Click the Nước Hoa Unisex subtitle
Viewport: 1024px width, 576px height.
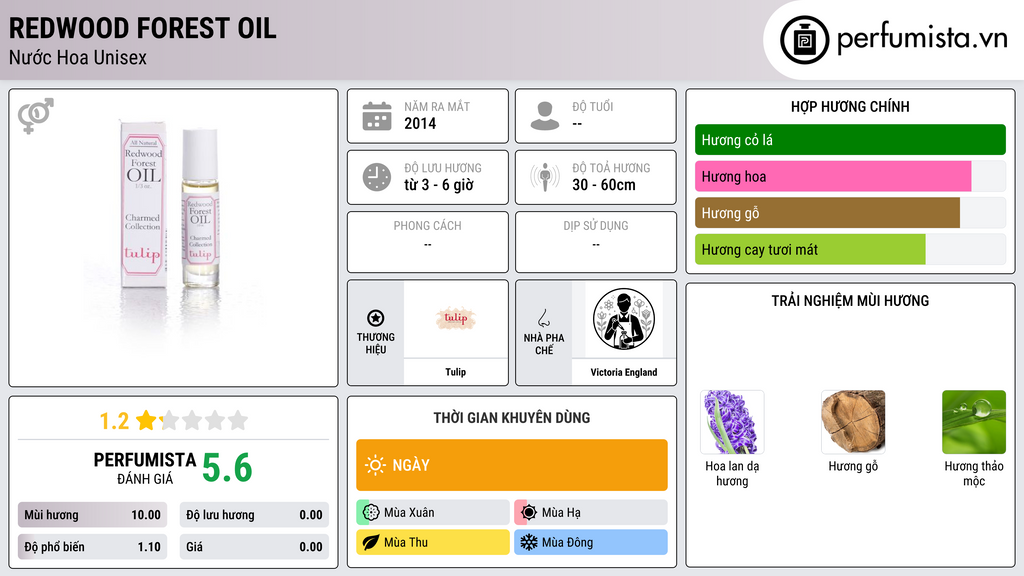pos(78,57)
